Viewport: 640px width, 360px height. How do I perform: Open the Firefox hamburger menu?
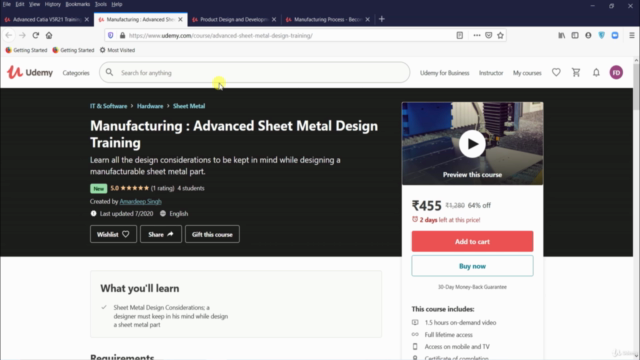[x=631, y=36]
